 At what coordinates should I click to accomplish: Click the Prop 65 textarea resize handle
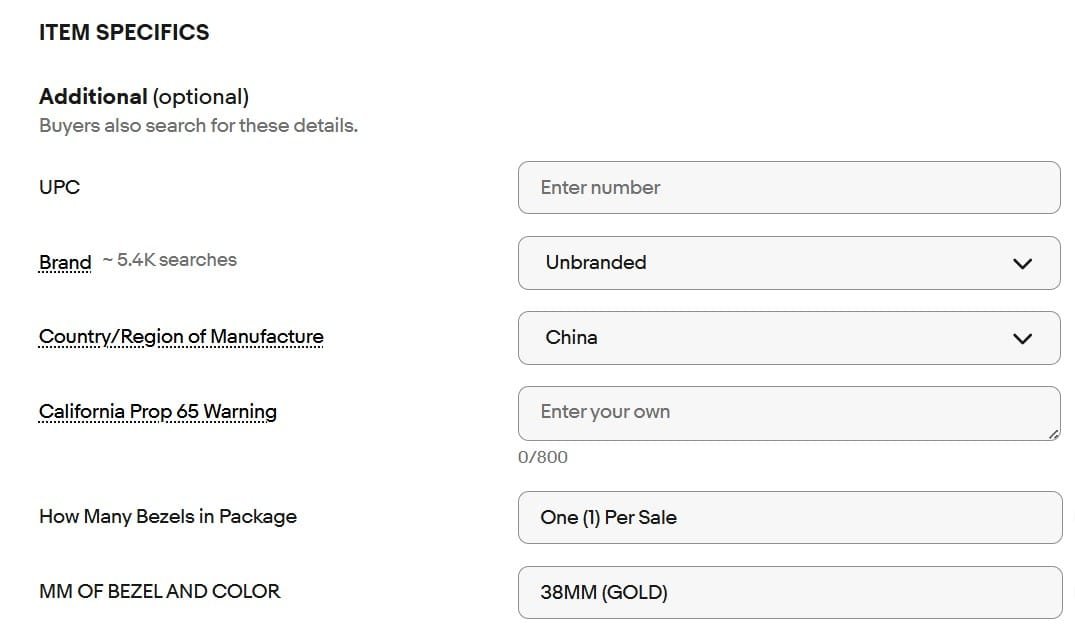(x=1053, y=434)
